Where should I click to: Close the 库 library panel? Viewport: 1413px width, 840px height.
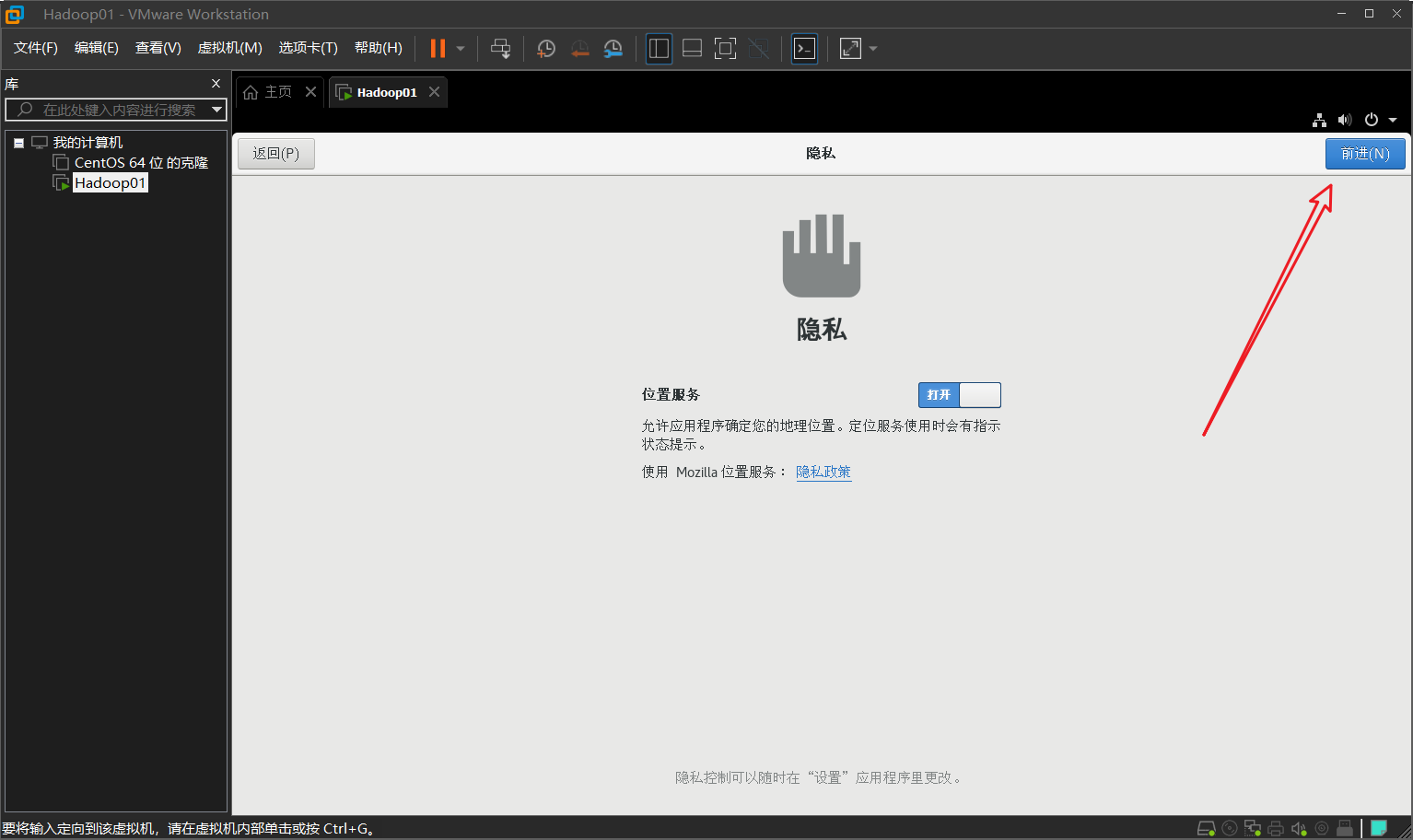[x=216, y=84]
